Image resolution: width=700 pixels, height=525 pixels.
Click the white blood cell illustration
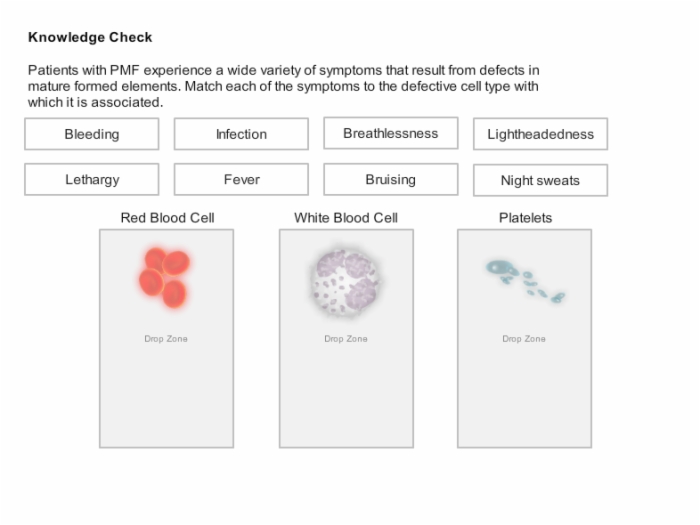click(x=346, y=282)
